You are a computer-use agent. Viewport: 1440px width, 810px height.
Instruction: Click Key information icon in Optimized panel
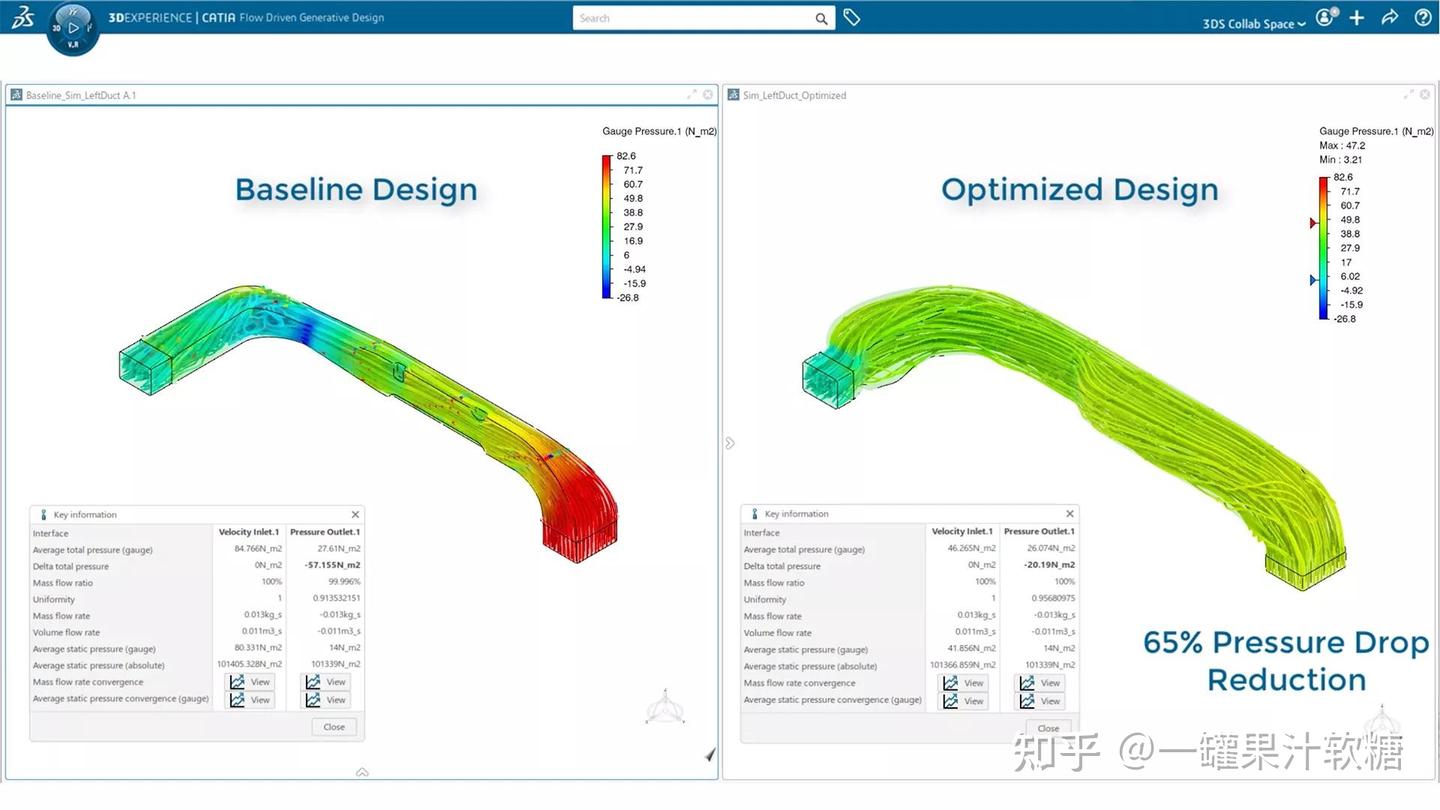pyautogui.click(x=754, y=514)
